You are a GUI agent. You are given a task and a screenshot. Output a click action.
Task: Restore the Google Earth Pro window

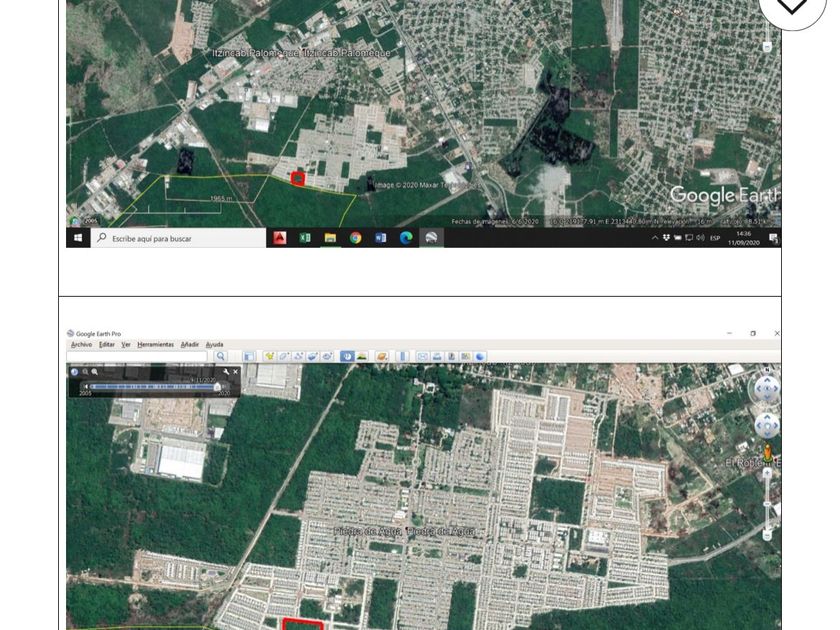pyautogui.click(x=753, y=333)
